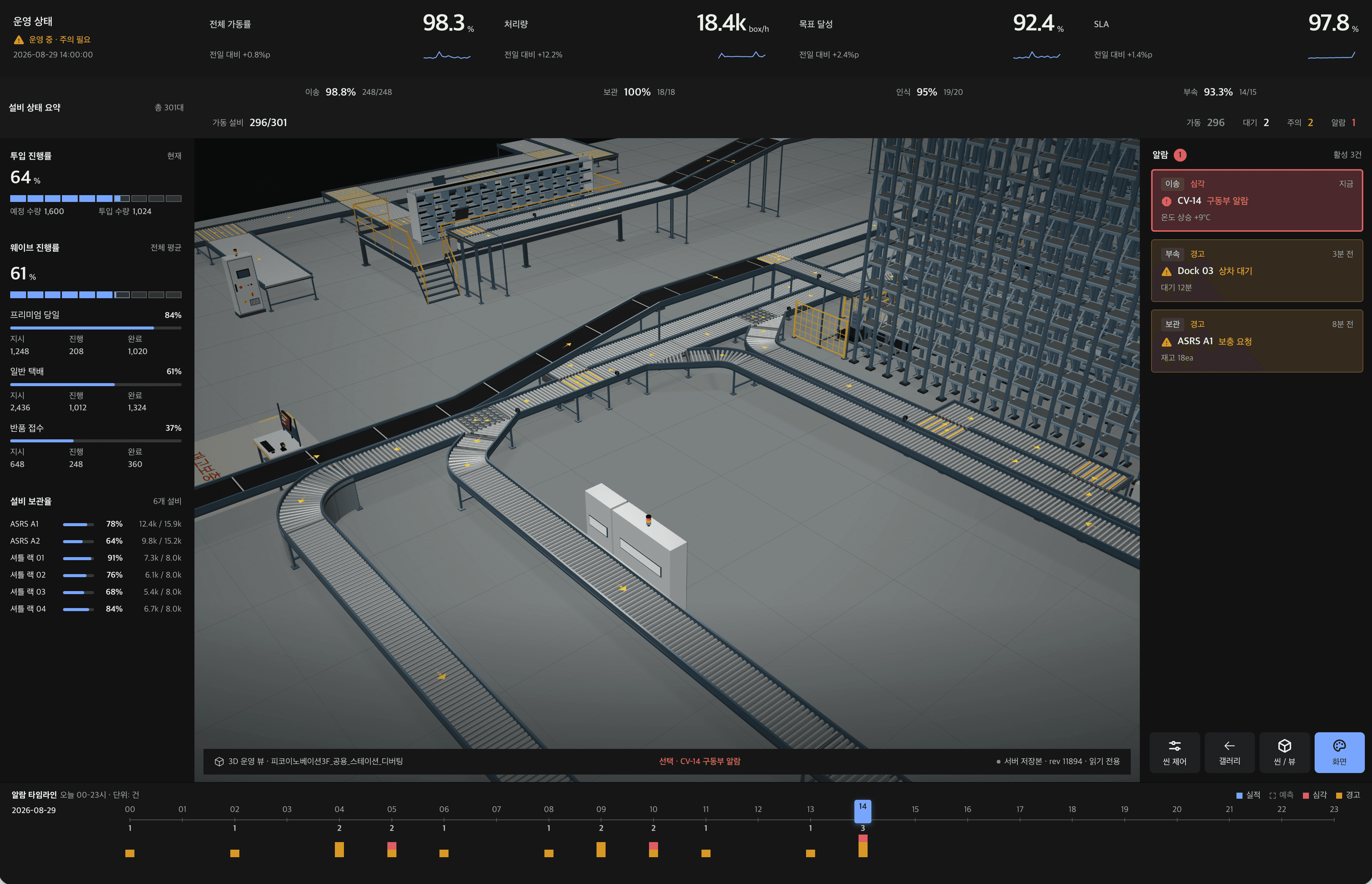Click the 서버 저장본 · rev 11894 status text
Screen dimensions: 1372x884
pos(1061,762)
